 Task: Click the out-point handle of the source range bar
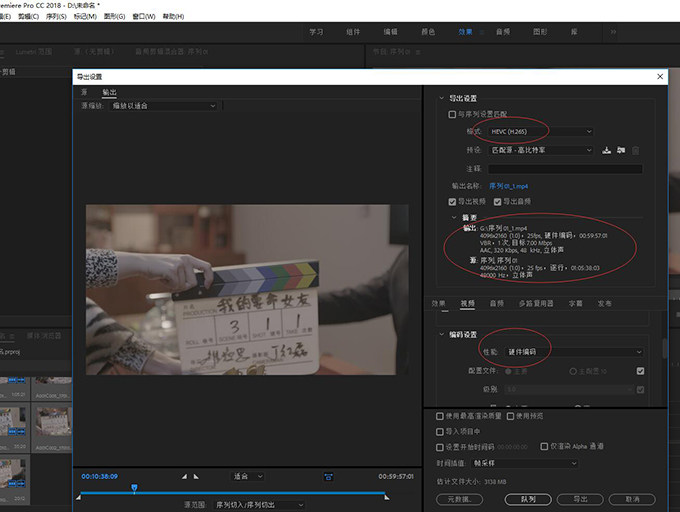coord(386,497)
